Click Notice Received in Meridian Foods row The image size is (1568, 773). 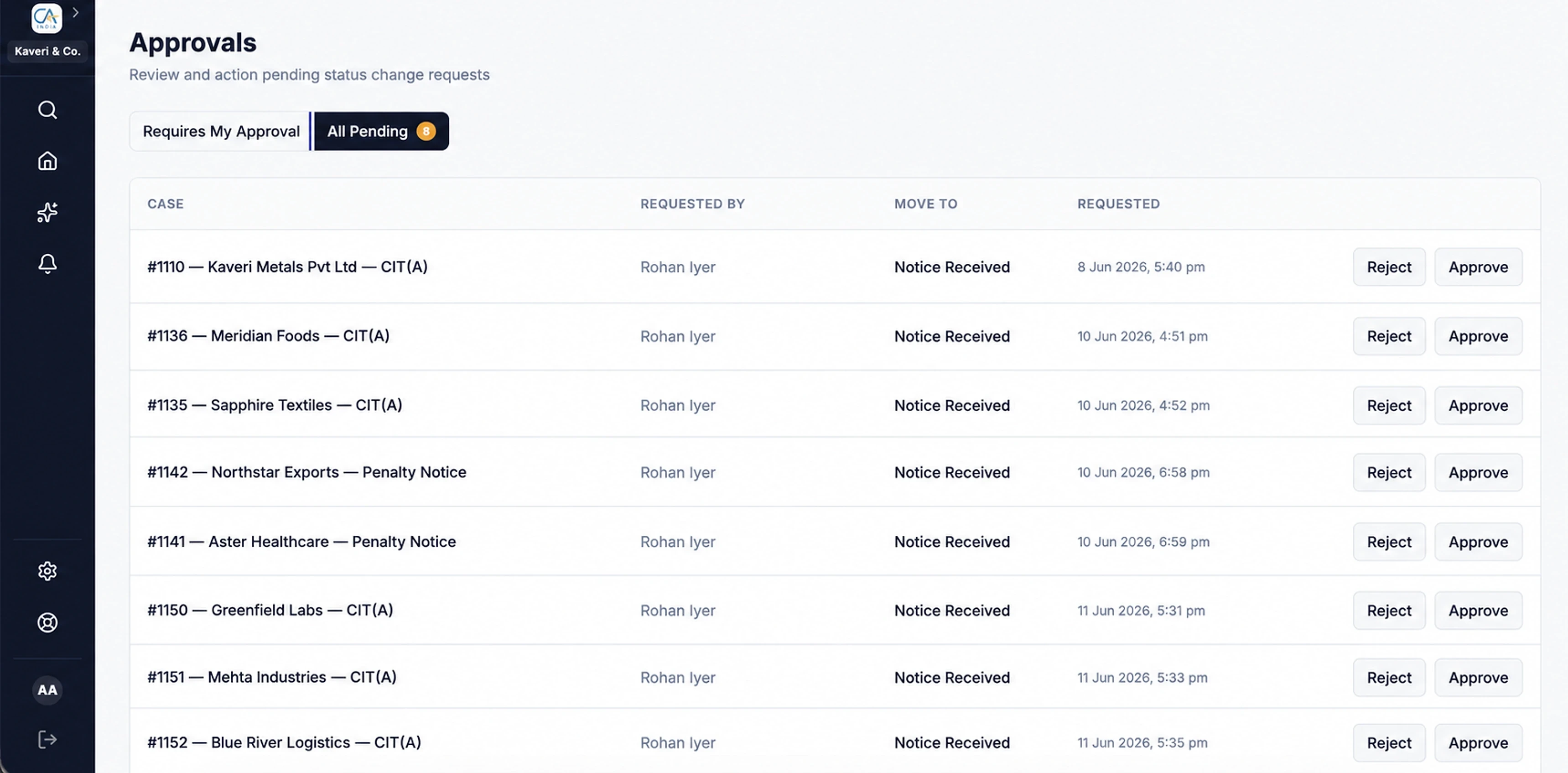[x=952, y=336]
